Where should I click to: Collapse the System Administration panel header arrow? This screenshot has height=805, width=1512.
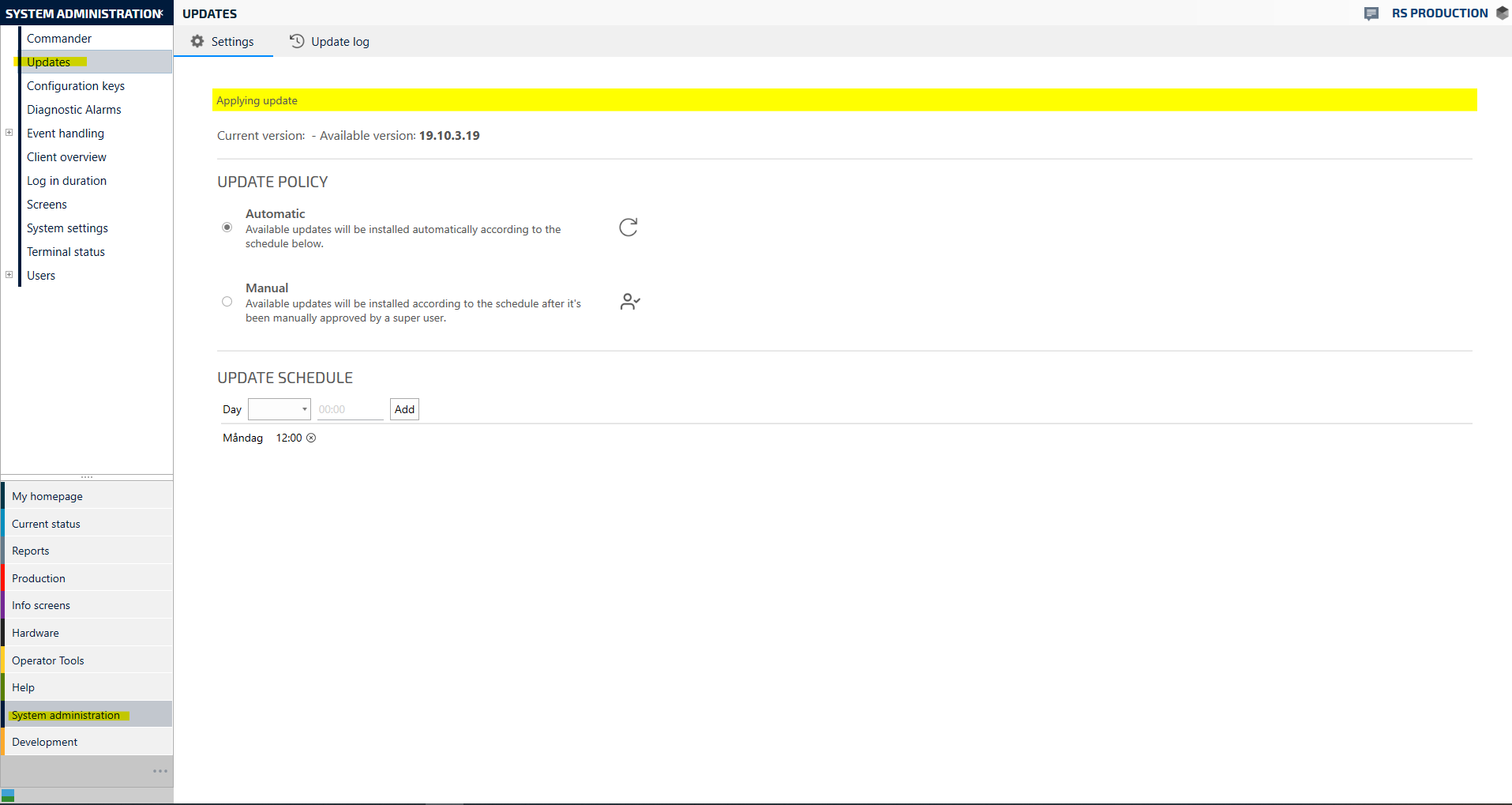(161, 13)
